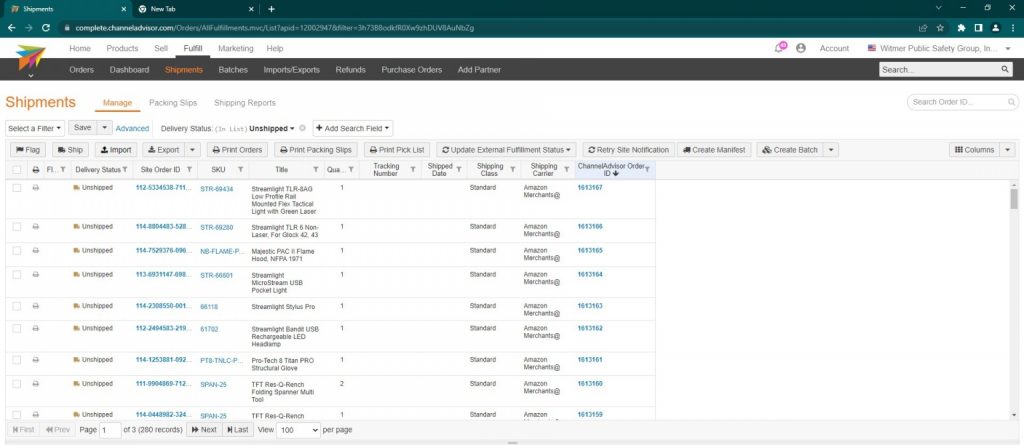Image resolution: width=1024 pixels, height=445 pixels.
Task: Expand the Columns dropdown arrow
Action: (x=1008, y=150)
